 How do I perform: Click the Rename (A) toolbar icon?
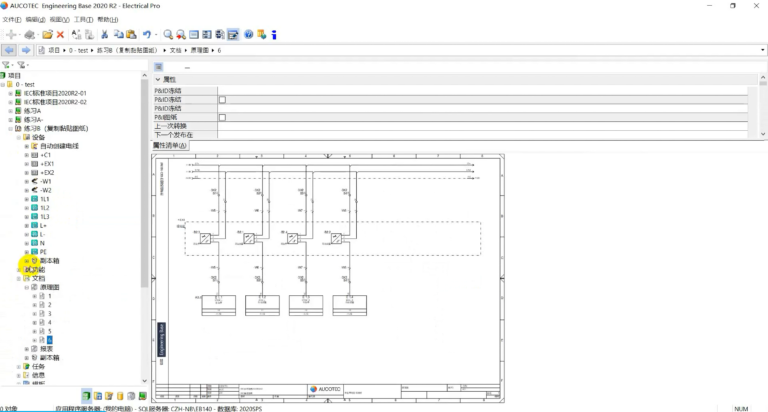coord(76,35)
